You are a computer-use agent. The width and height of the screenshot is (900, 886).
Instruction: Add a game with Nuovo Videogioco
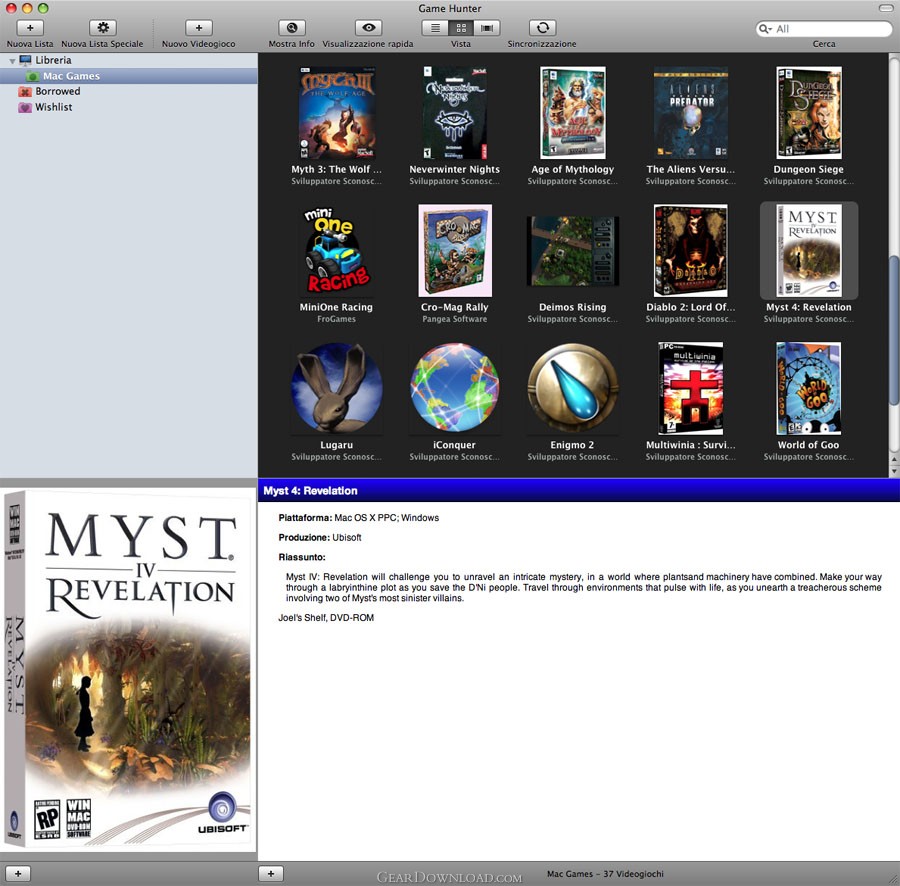199,28
